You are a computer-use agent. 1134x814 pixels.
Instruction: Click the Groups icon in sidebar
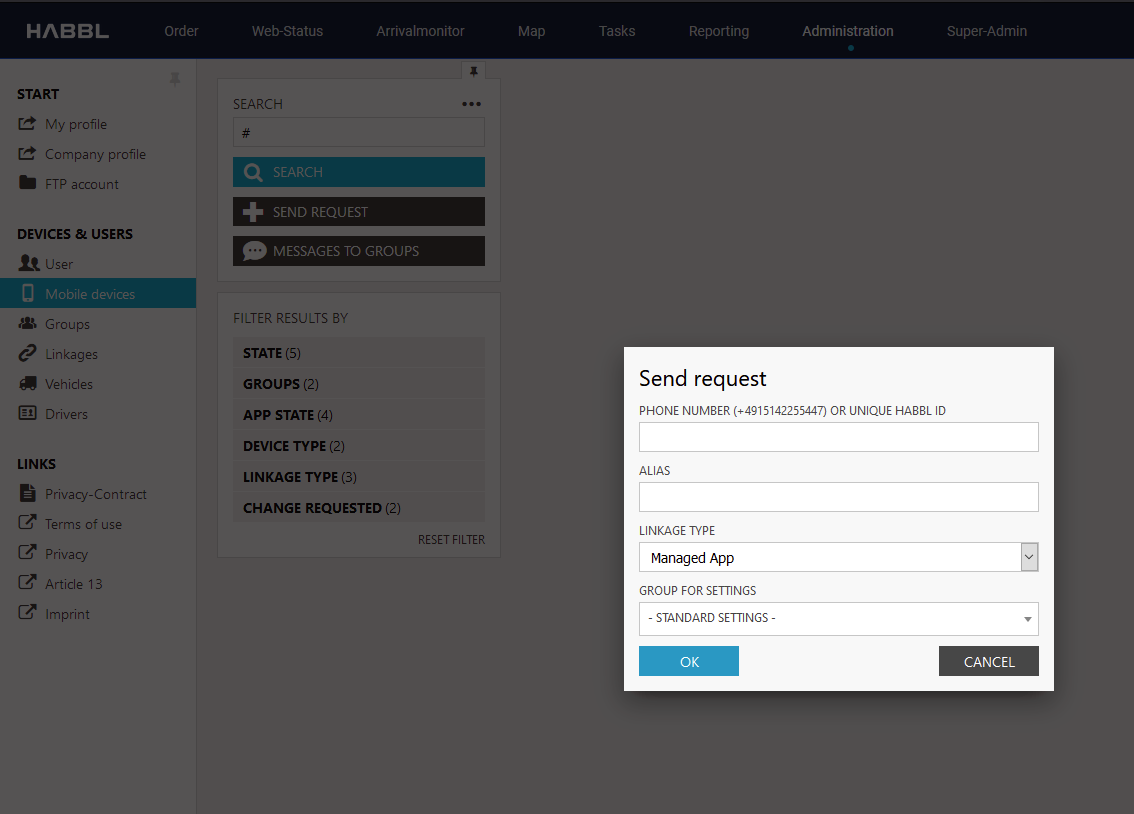pos(28,324)
